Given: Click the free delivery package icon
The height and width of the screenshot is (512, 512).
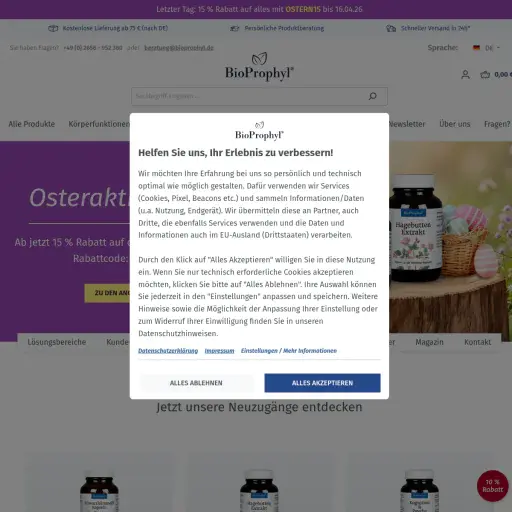Looking at the screenshot, I should coord(53,28).
